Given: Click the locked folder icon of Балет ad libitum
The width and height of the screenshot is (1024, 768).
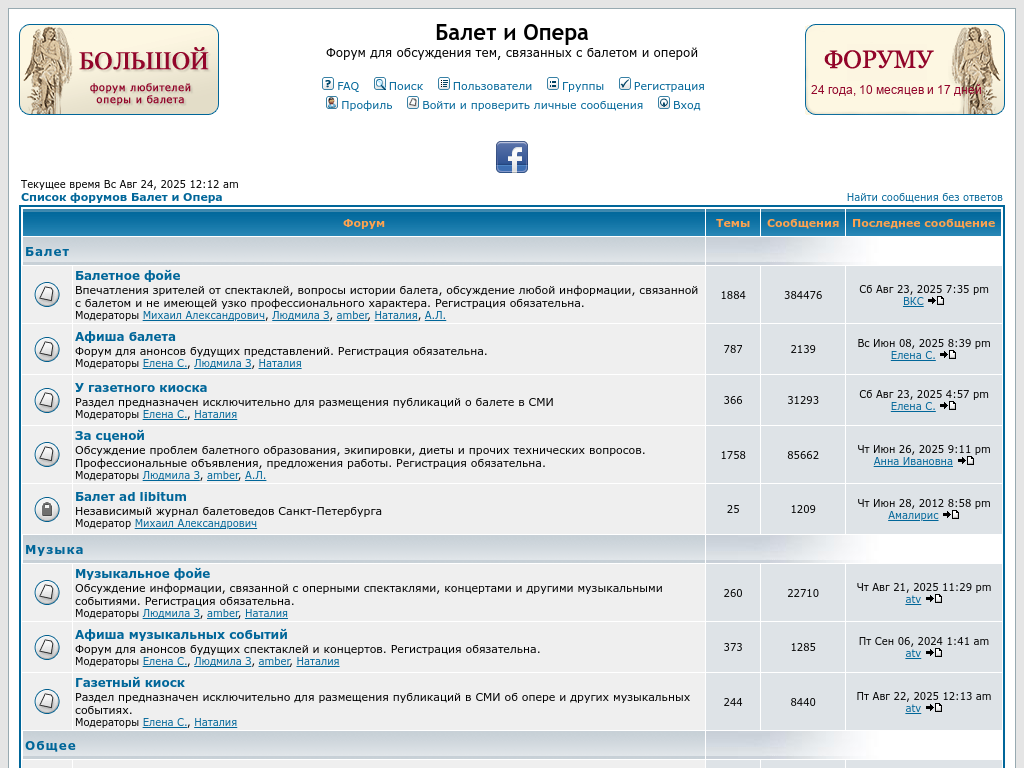Looking at the screenshot, I should [x=47, y=509].
